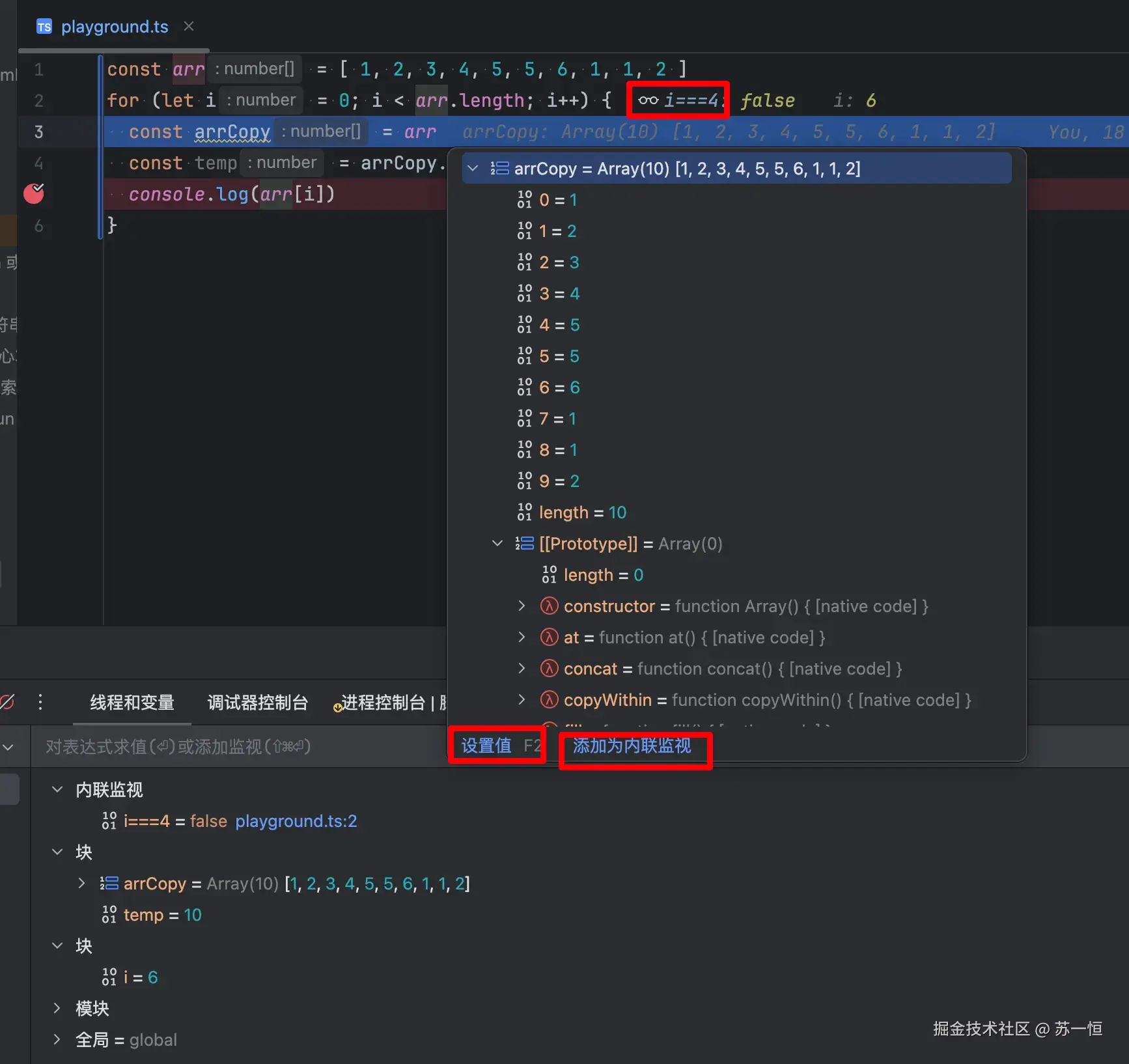Click the 设置值 link in the popup

click(x=486, y=746)
